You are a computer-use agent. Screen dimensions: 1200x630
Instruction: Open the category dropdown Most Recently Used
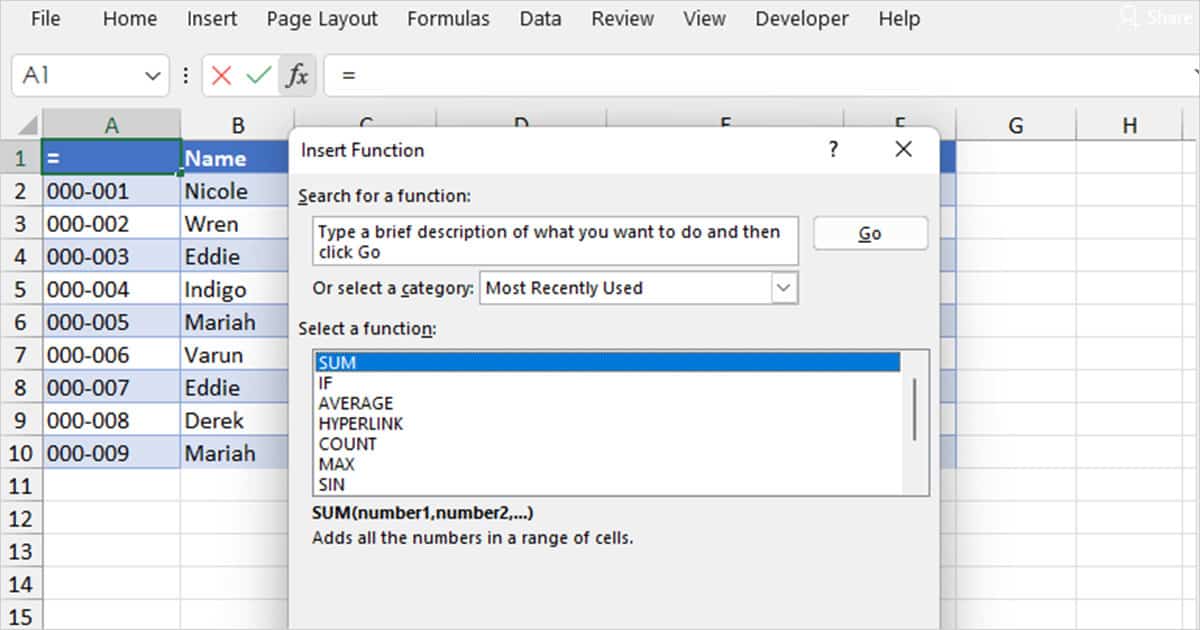tap(784, 288)
